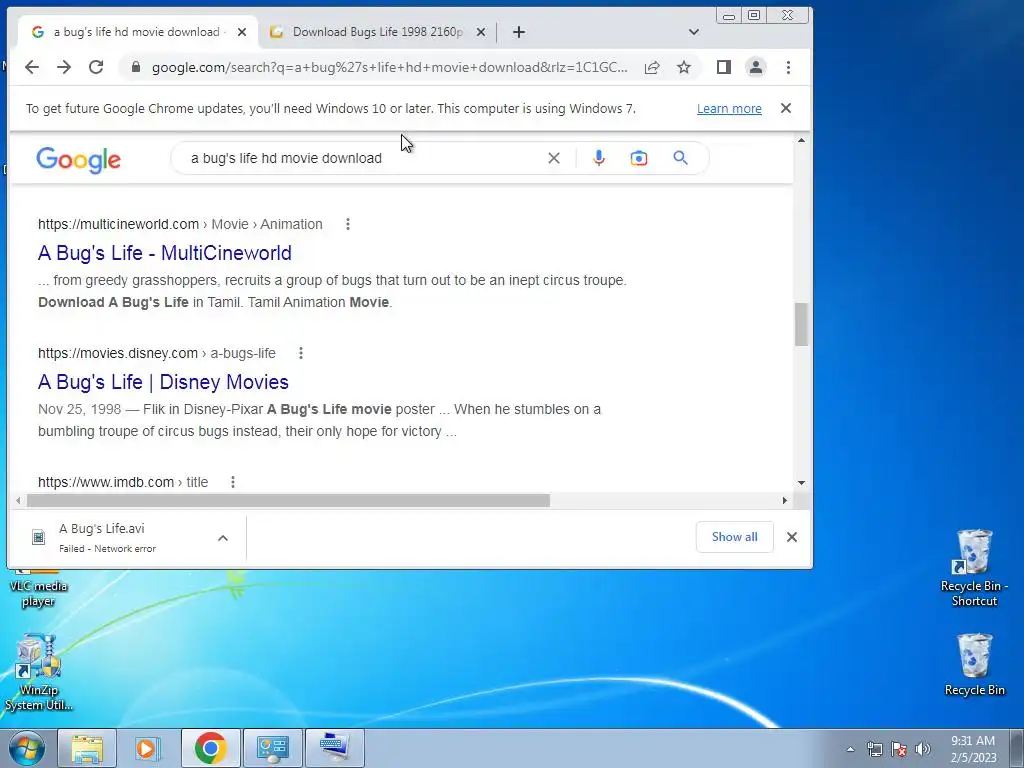
Task: Open the Windows Start menu
Action: click(25, 748)
